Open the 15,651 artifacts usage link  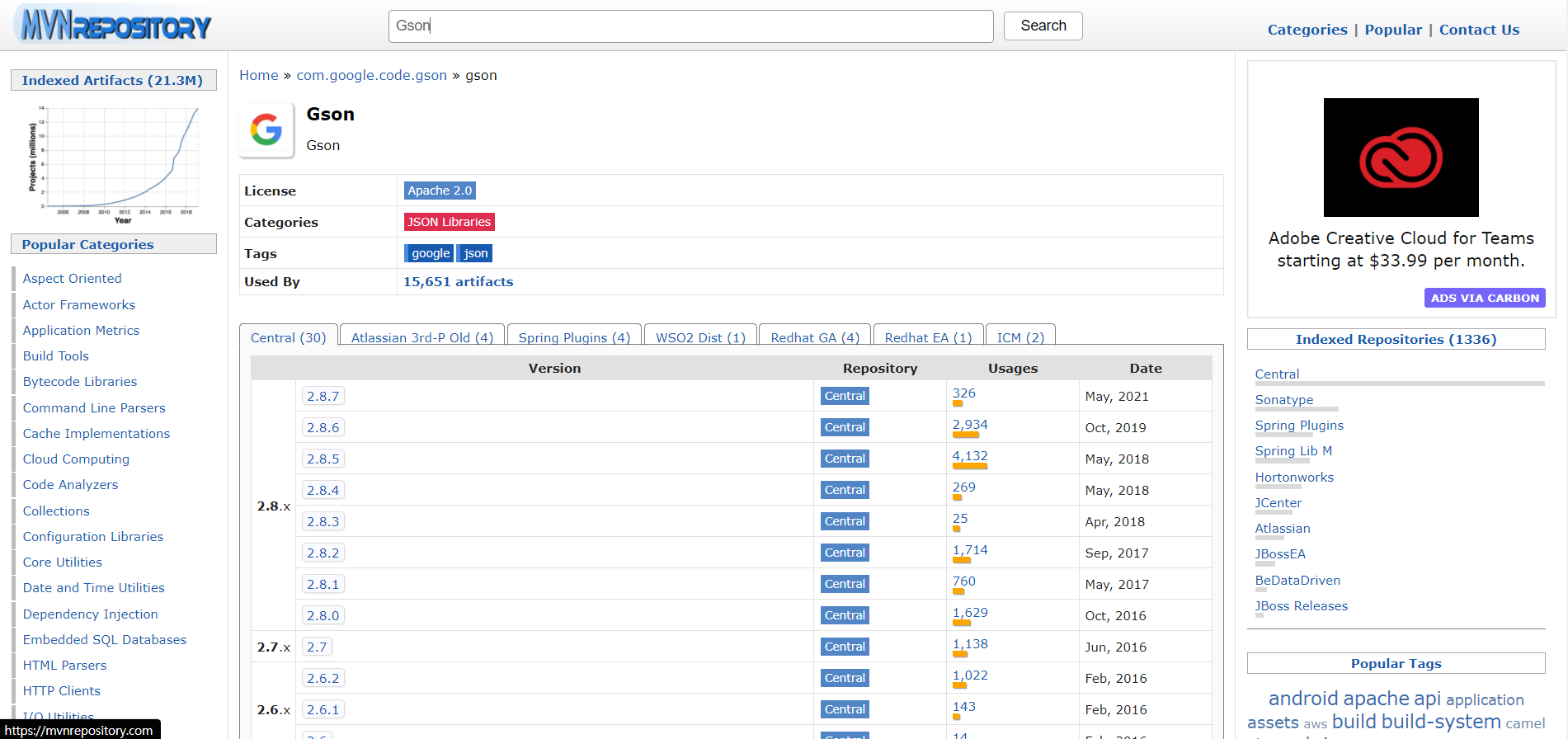pos(458,281)
